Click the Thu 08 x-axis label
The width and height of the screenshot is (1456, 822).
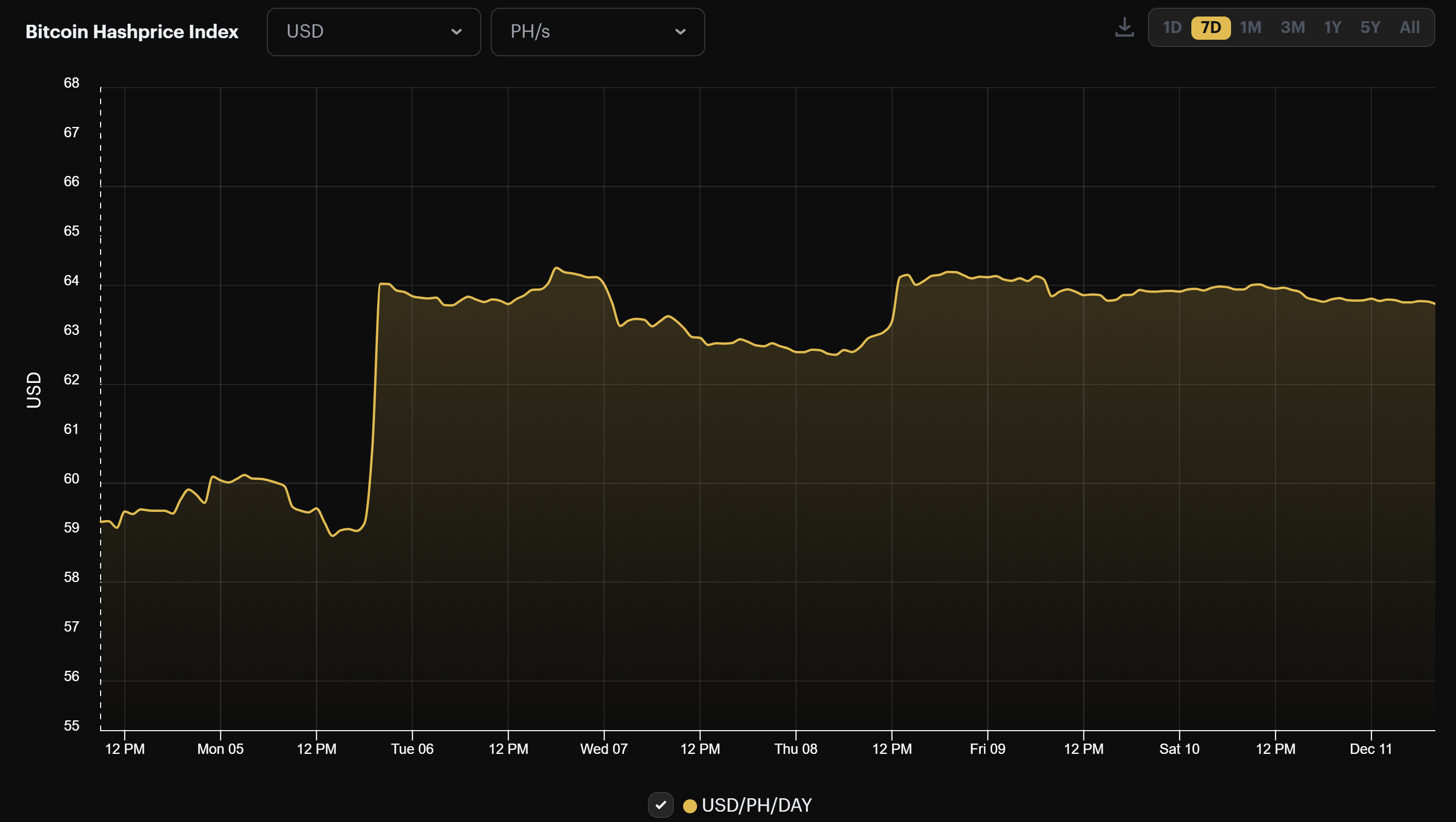coord(795,749)
